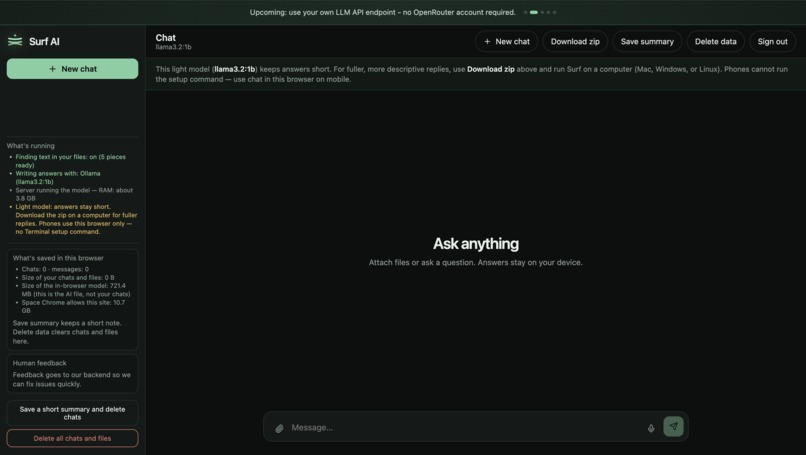
Task: Click the Surf AI wave logo icon
Action: [15, 41]
